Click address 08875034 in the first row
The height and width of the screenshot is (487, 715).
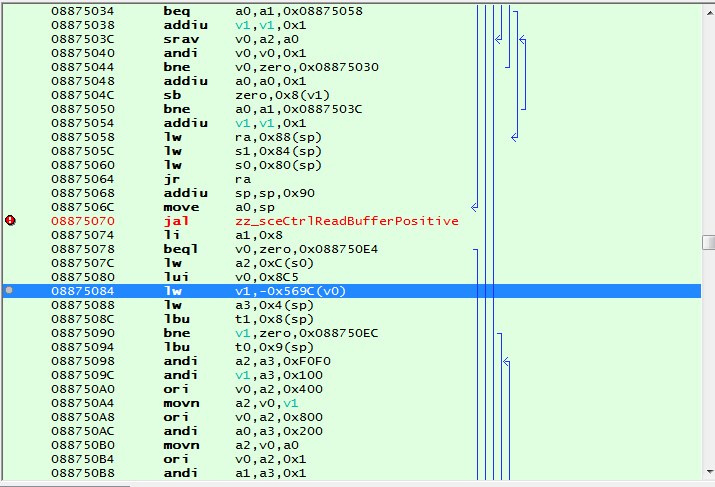tap(82, 11)
